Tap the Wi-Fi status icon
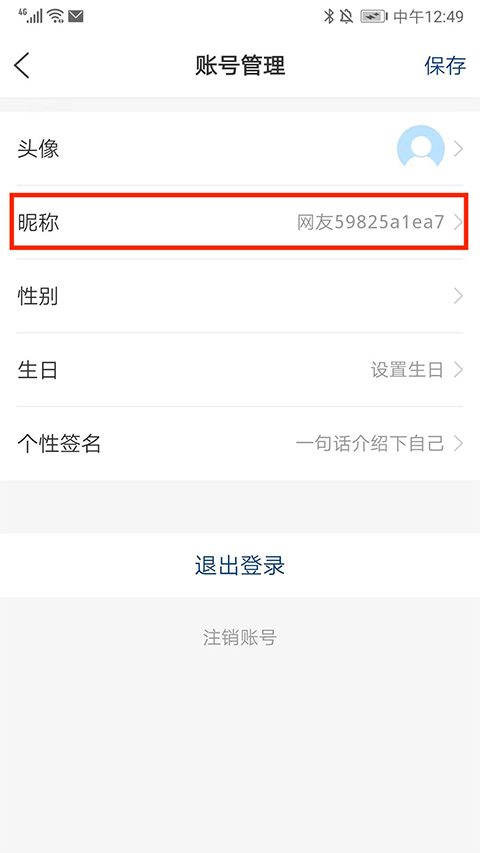The image size is (480, 853). pos(56,16)
